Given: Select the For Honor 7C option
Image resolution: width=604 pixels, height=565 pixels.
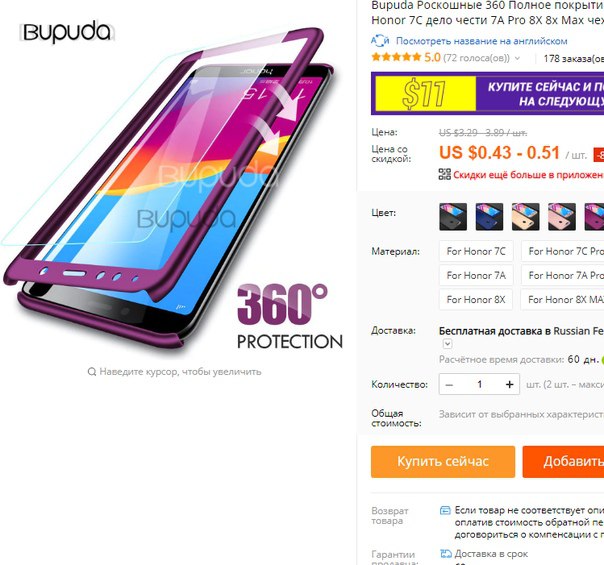Looking at the screenshot, I should 476,251.
